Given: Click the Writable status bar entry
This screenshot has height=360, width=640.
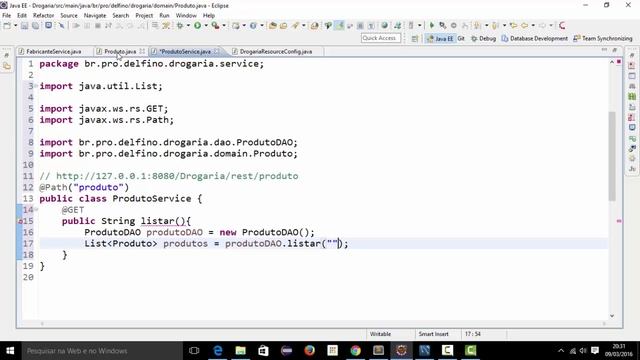Looking at the screenshot, I should 380,334.
